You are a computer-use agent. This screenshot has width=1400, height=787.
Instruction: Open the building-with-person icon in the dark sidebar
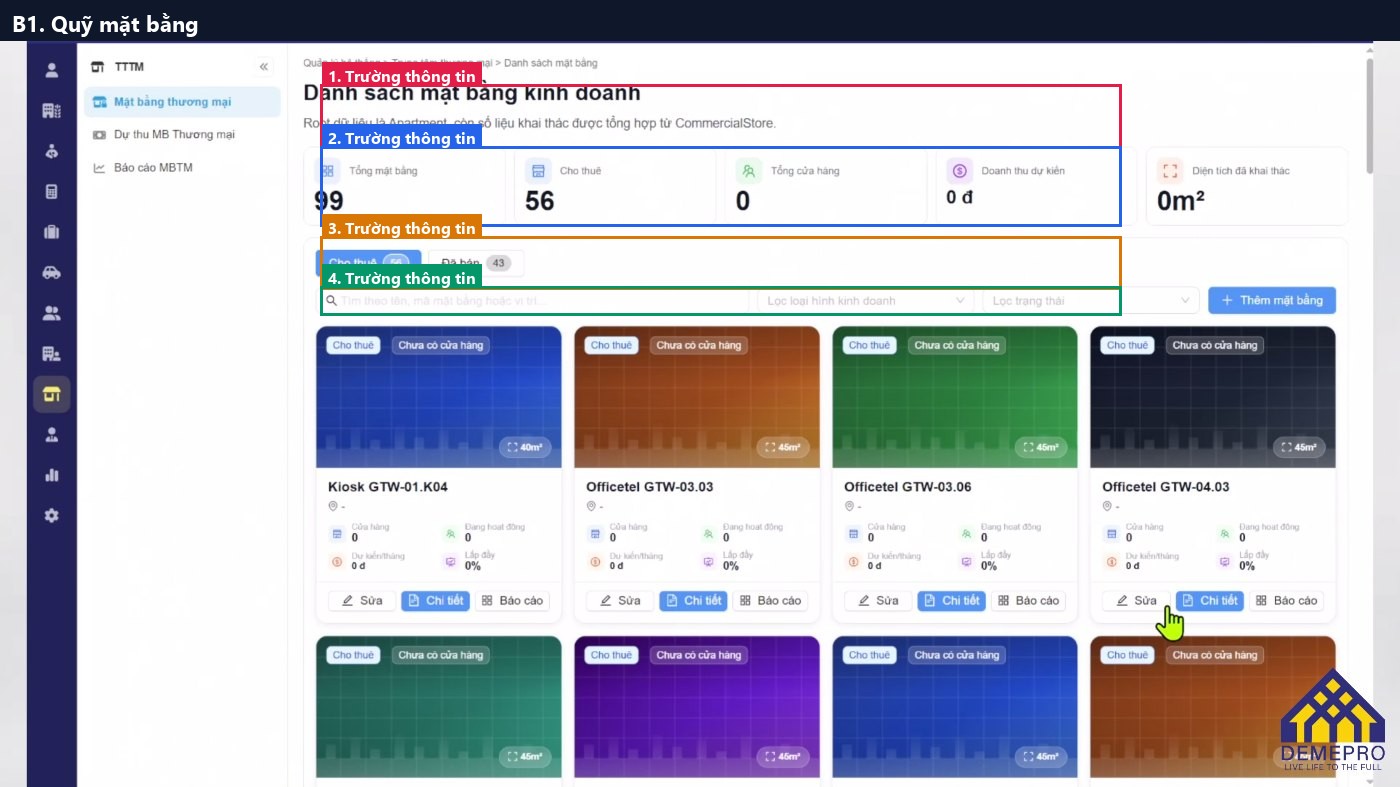pos(51,353)
